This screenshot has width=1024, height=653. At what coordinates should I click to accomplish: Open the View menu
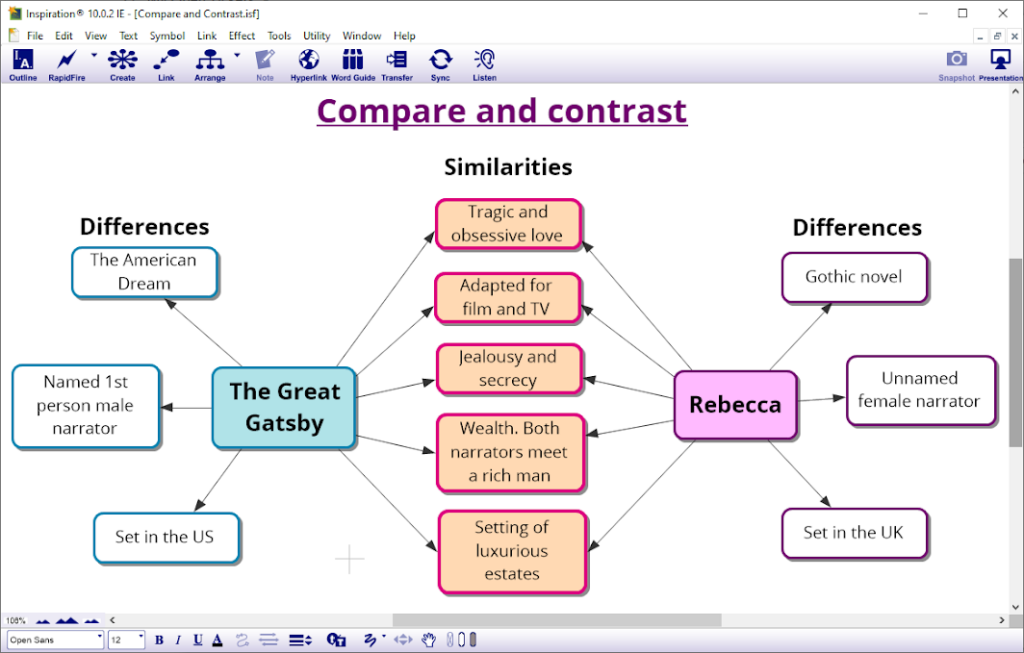click(95, 36)
